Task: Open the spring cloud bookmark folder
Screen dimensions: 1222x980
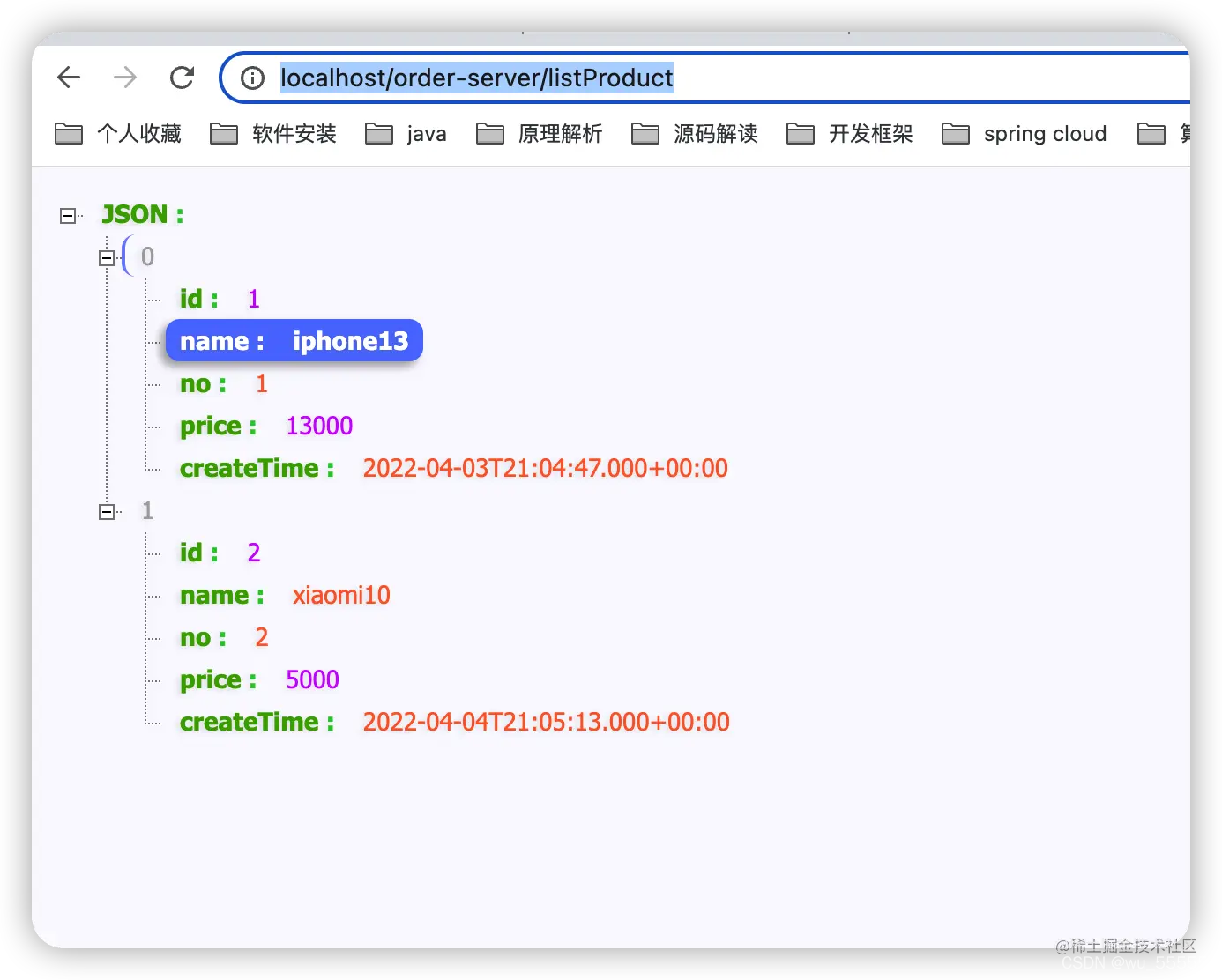Action: (x=1025, y=134)
